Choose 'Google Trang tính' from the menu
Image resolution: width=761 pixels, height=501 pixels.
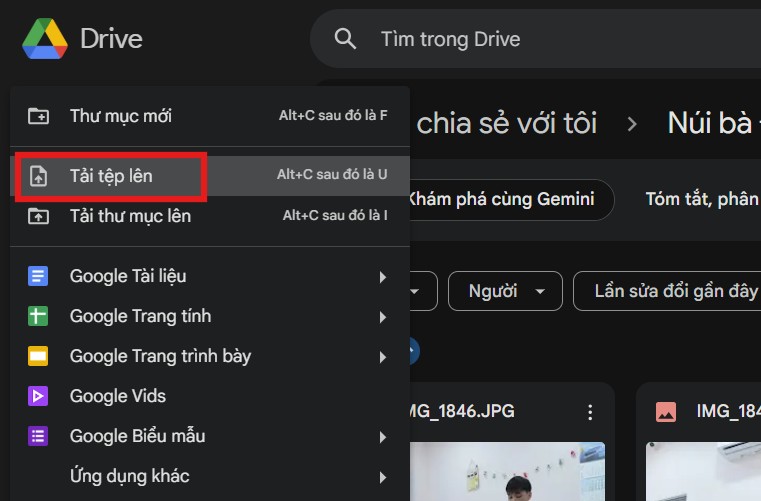point(210,316)
